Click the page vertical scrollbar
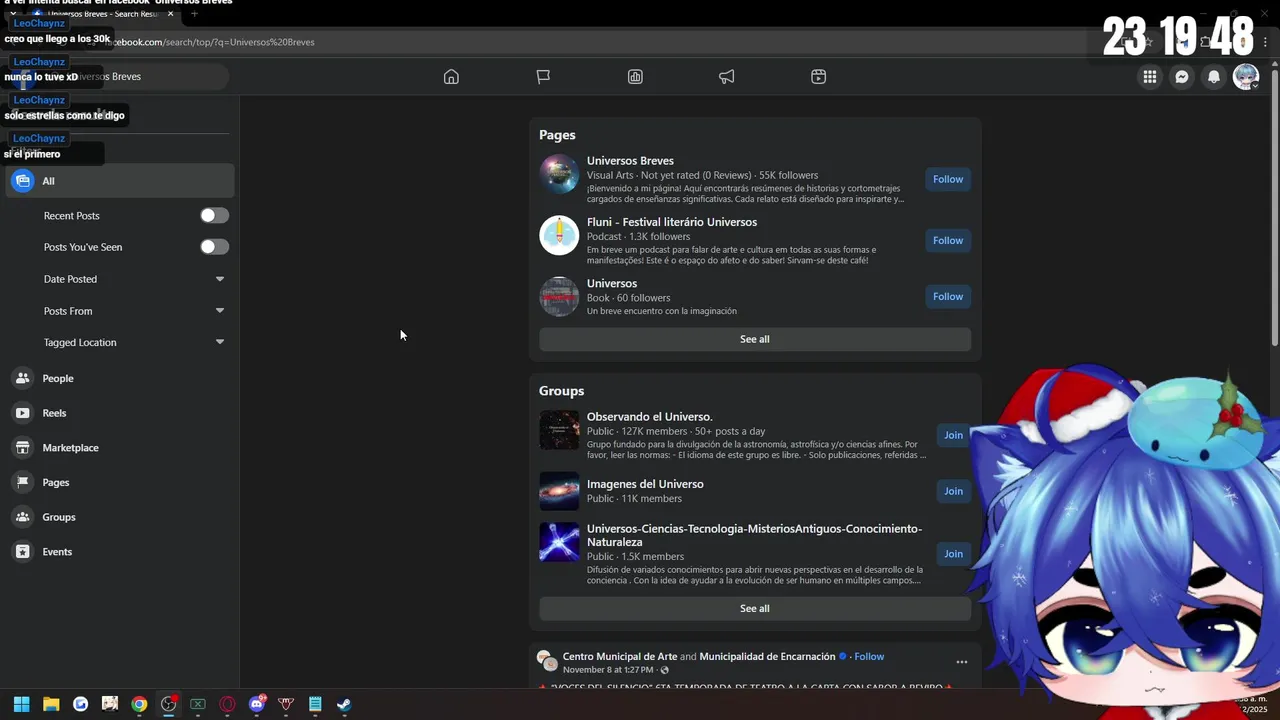1280x720 pixels. point(1274,210)
